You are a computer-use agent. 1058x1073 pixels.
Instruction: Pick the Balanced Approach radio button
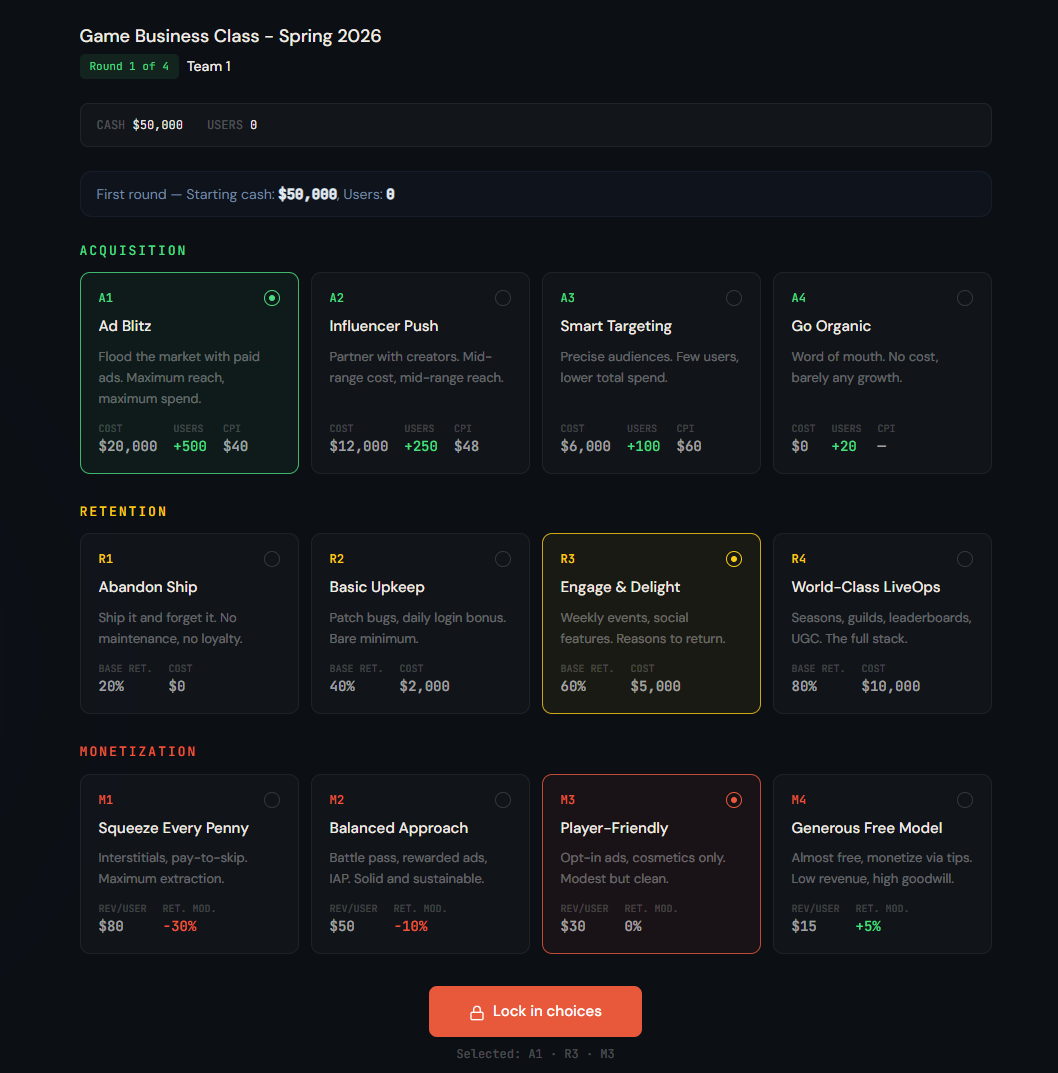tap(503, 799)
